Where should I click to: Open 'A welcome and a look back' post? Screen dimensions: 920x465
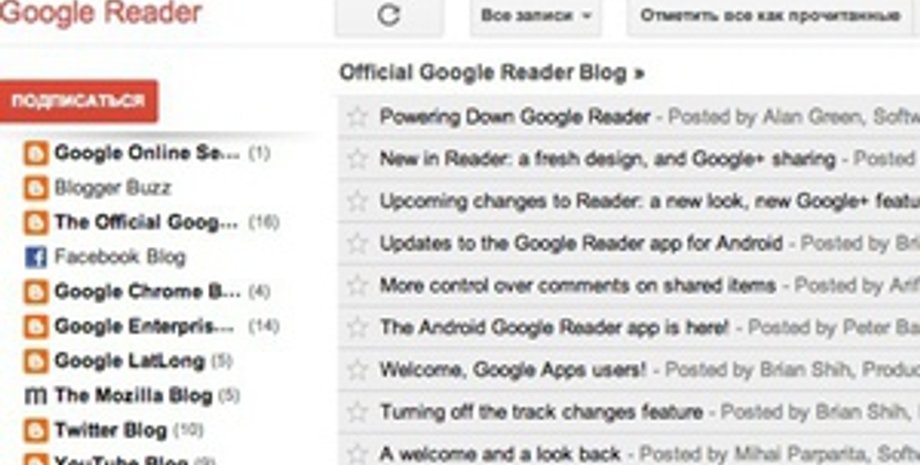[x=500, y=454]
